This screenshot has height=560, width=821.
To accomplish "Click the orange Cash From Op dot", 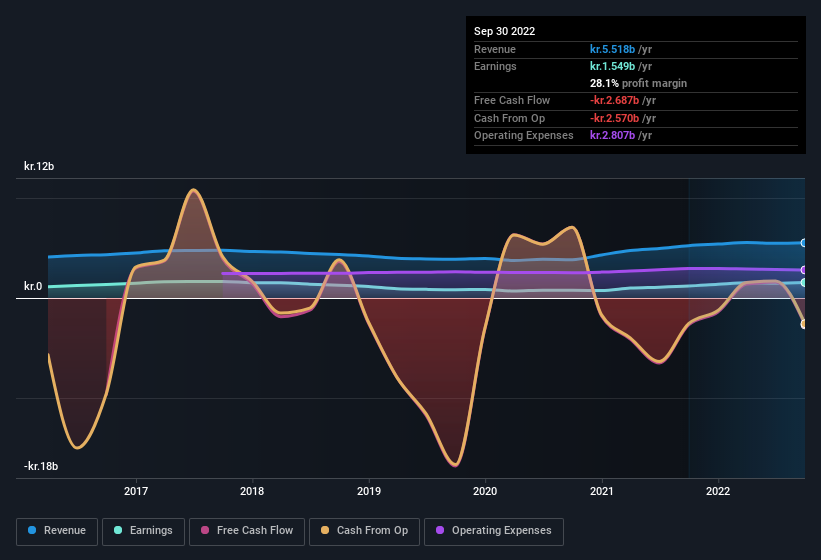I will 325,530.
